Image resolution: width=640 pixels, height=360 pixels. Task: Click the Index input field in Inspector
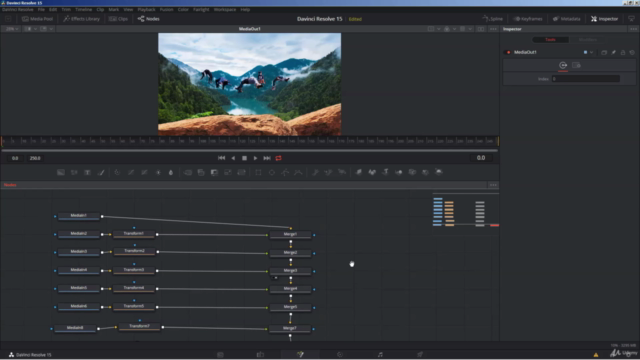586,79
